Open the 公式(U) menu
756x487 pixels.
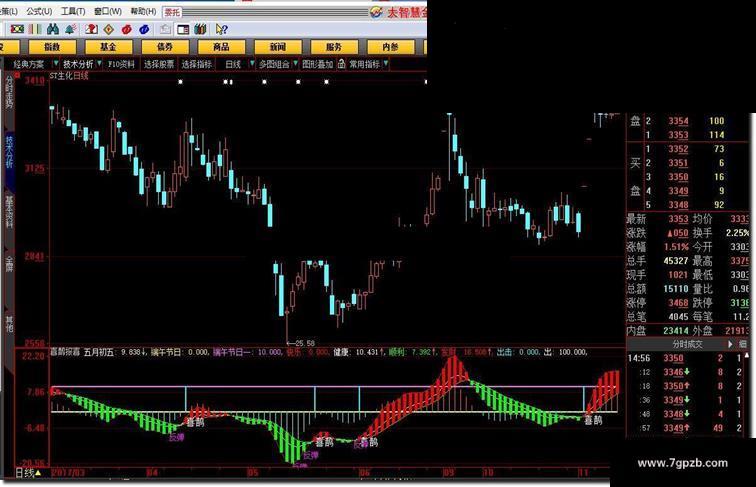coord(39,11)
